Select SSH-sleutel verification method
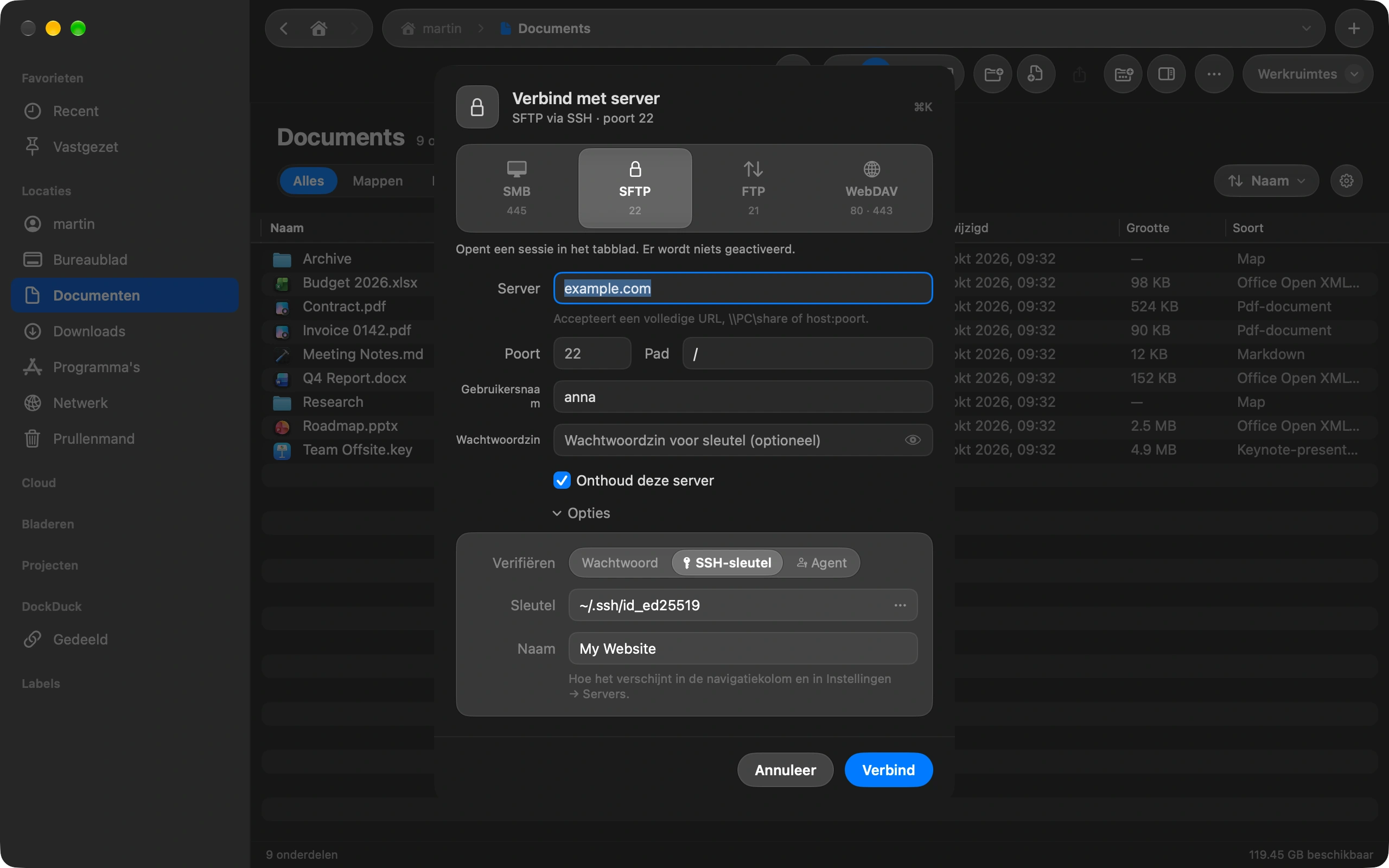 click(727, 563)
